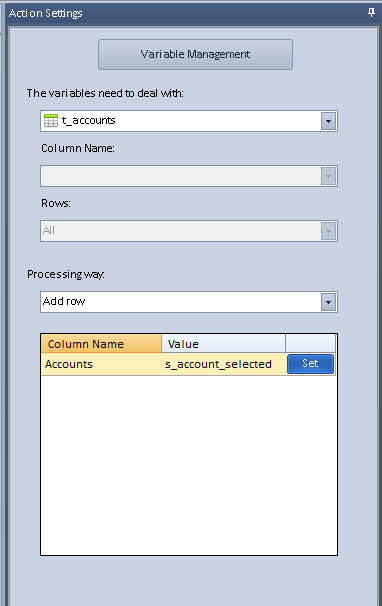The height and width of the screenshot is (606, 382).
Task: Click the Add row processing option text
Action: (x=64, y=301)
